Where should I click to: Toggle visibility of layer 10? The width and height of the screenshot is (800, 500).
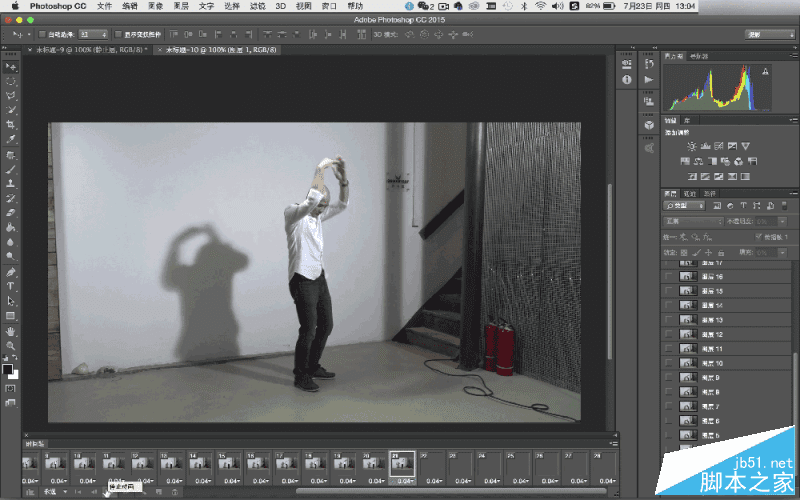point(668,363)
